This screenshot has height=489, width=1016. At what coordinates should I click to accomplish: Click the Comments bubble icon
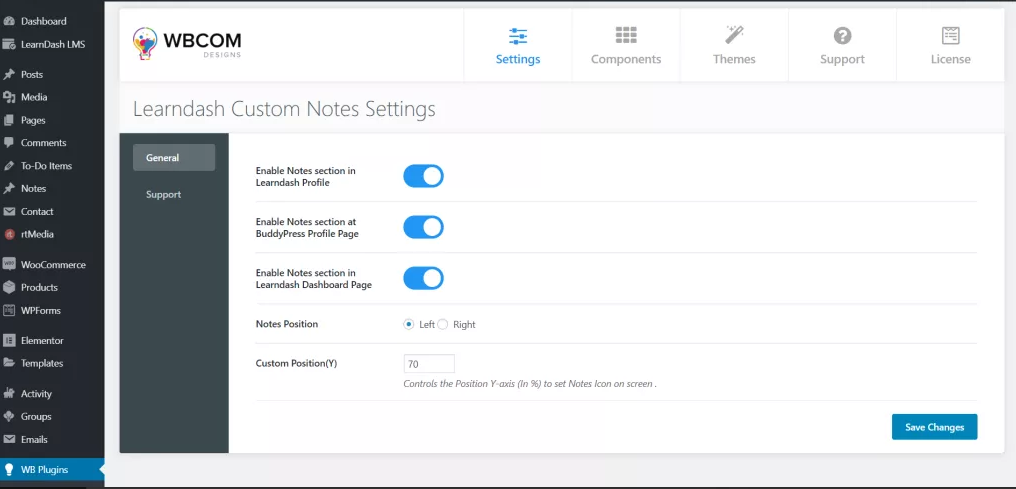(9, 142)
